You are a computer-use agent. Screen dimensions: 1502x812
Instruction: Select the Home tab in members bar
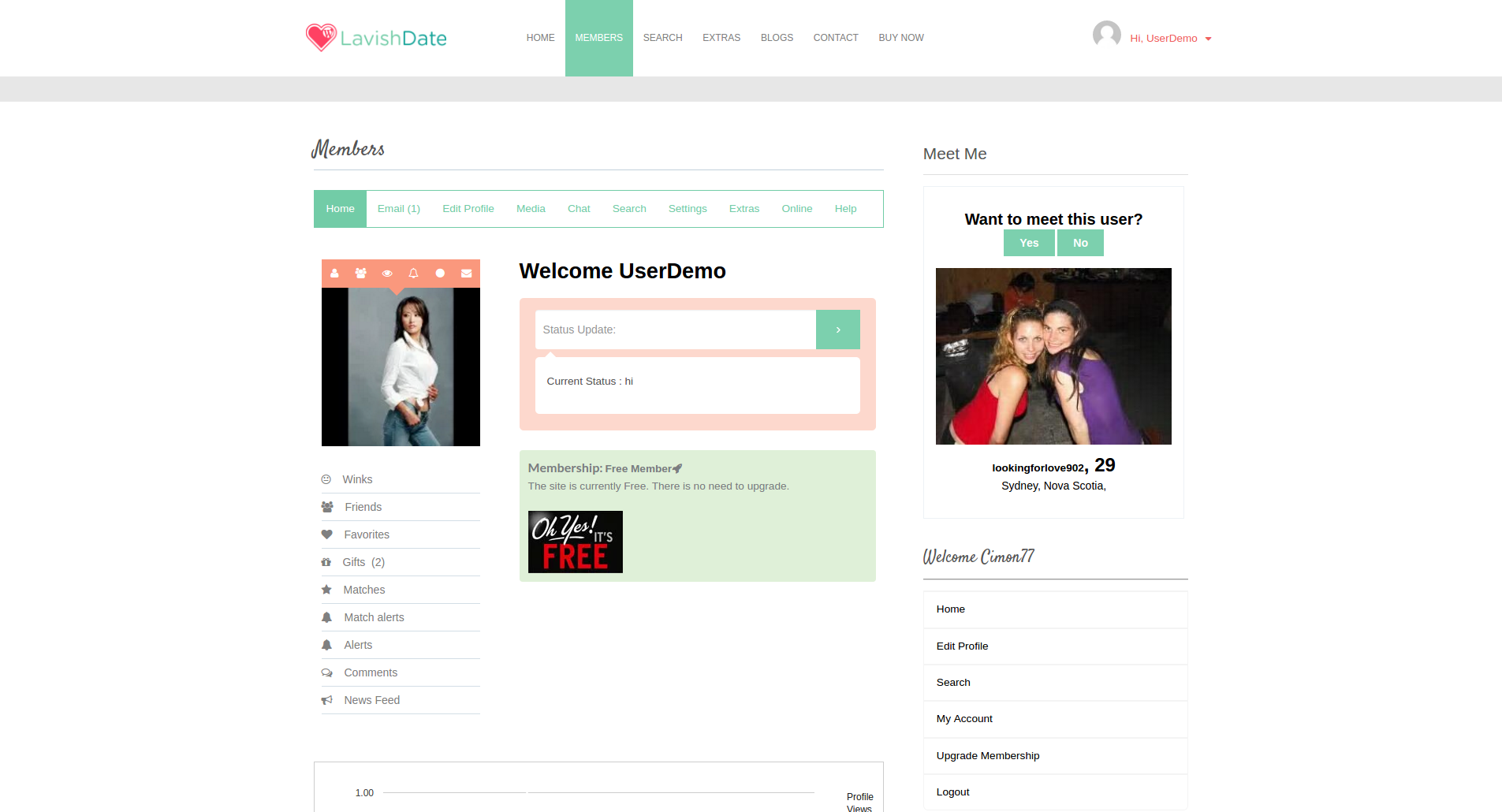tap(341, 209)
